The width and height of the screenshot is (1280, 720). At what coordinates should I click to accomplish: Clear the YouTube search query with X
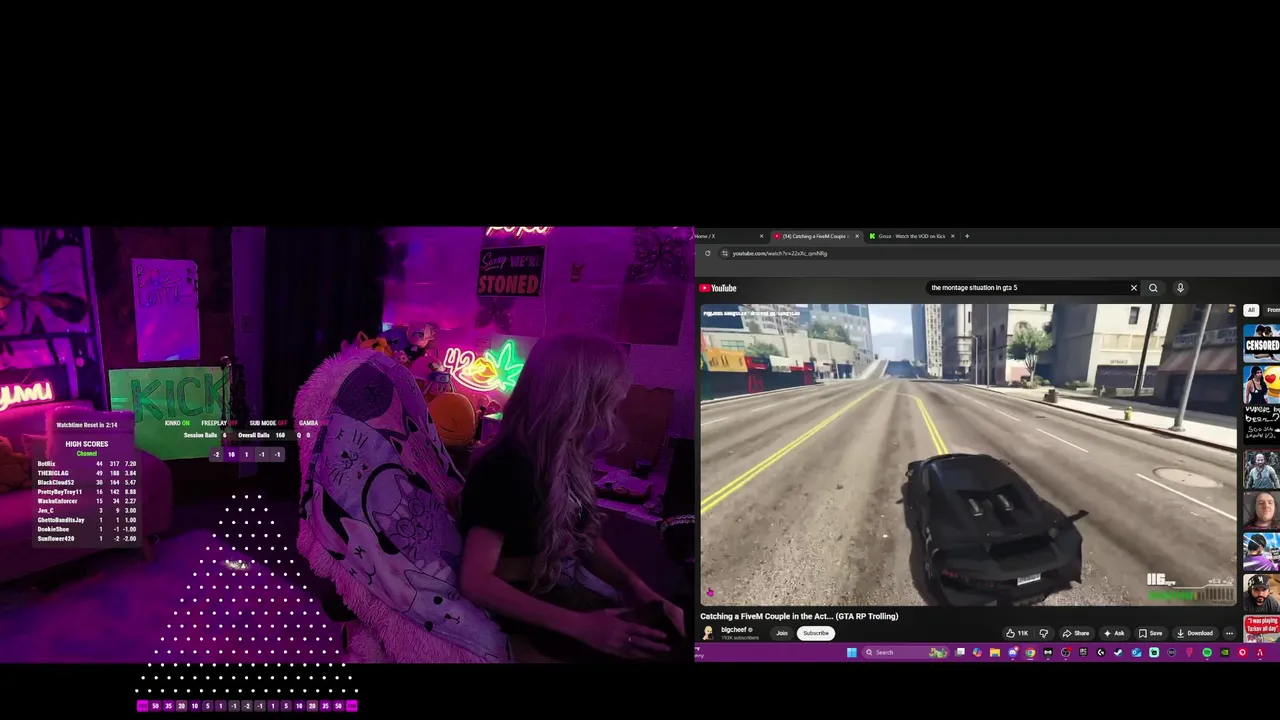1133,288
